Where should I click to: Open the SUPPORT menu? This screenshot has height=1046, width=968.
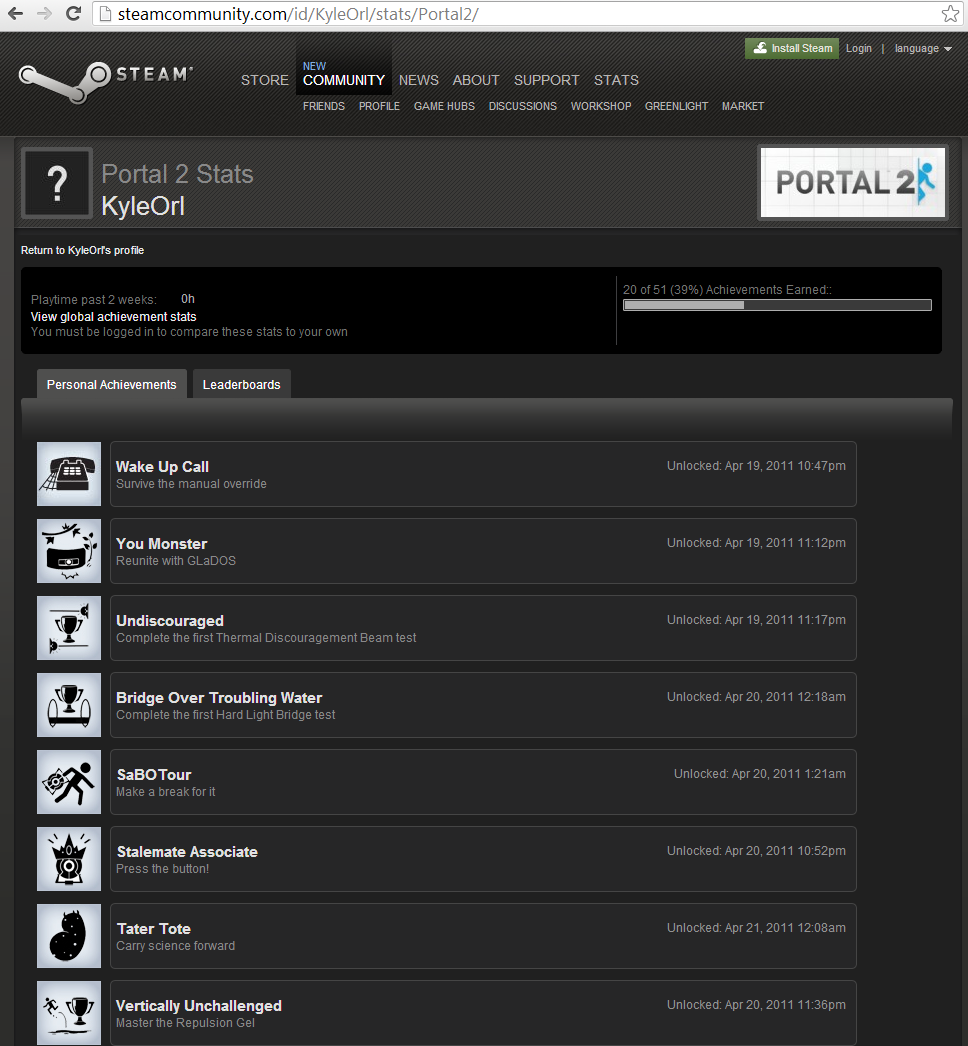tap(546, 80)
